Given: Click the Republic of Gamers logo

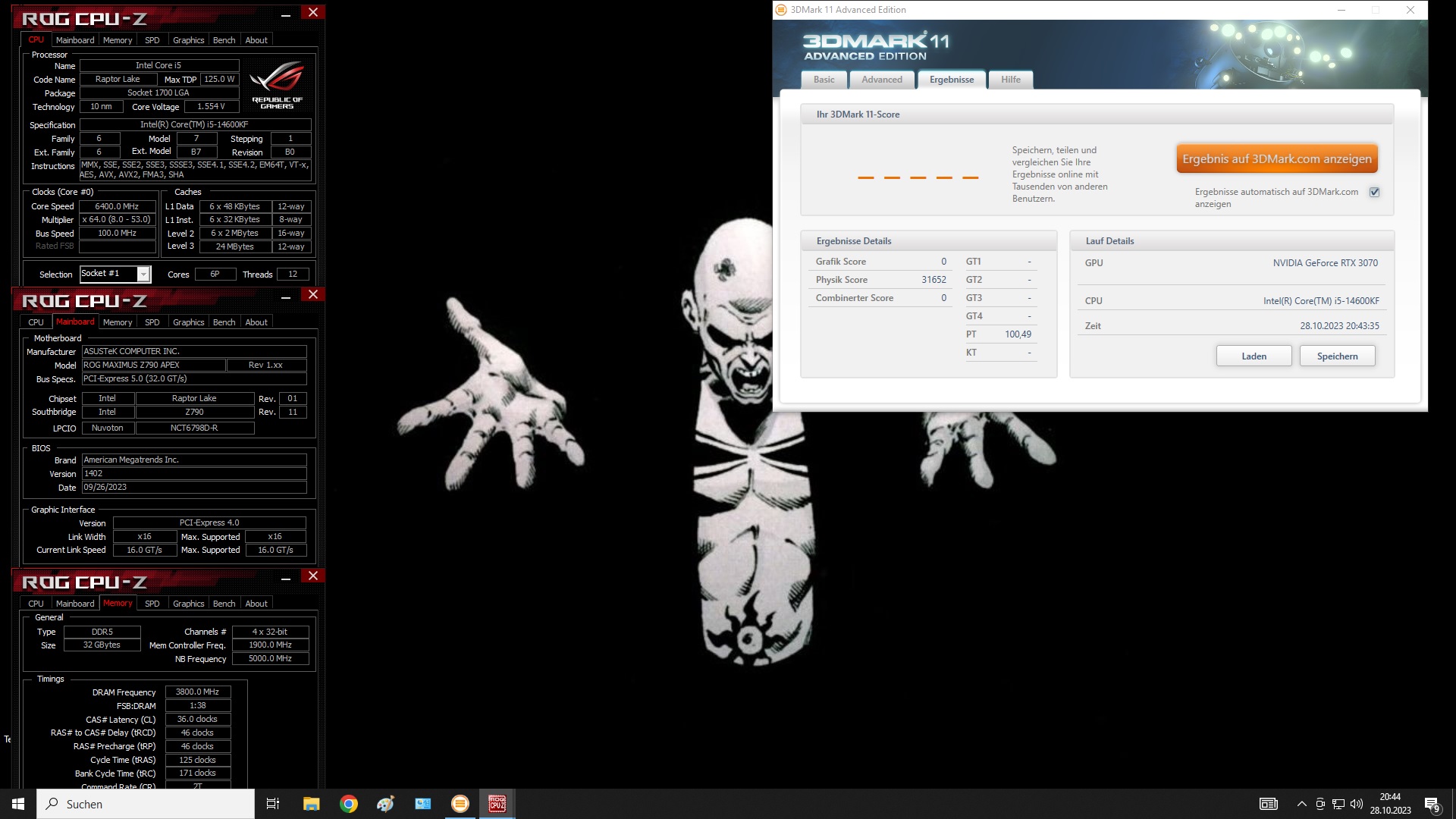Looking at the screenshot, I should point(277,85).
